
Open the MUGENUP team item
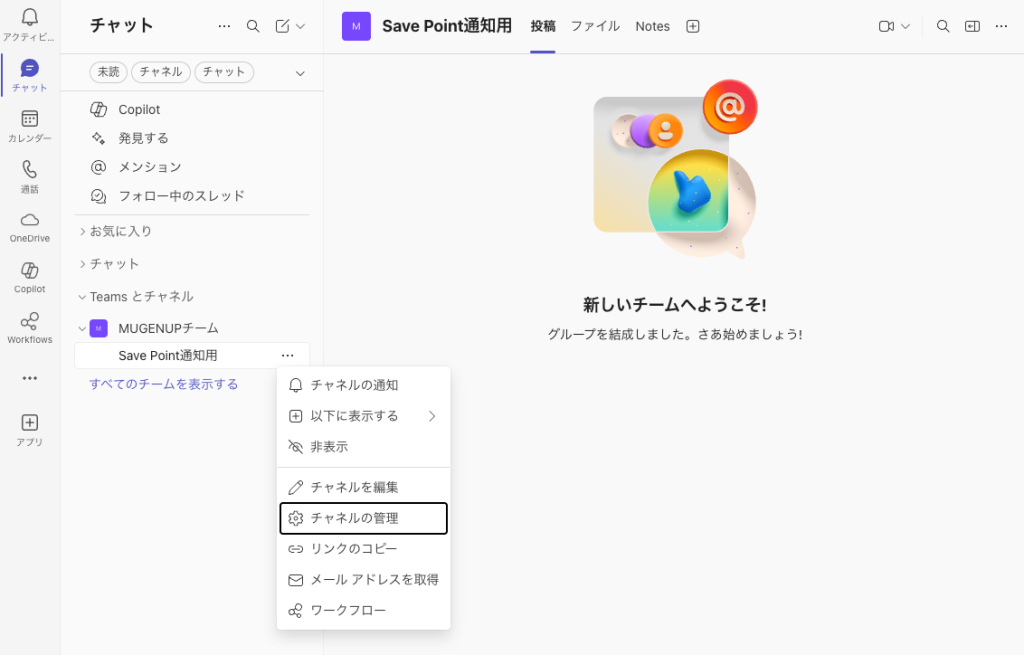click(168, 328)
